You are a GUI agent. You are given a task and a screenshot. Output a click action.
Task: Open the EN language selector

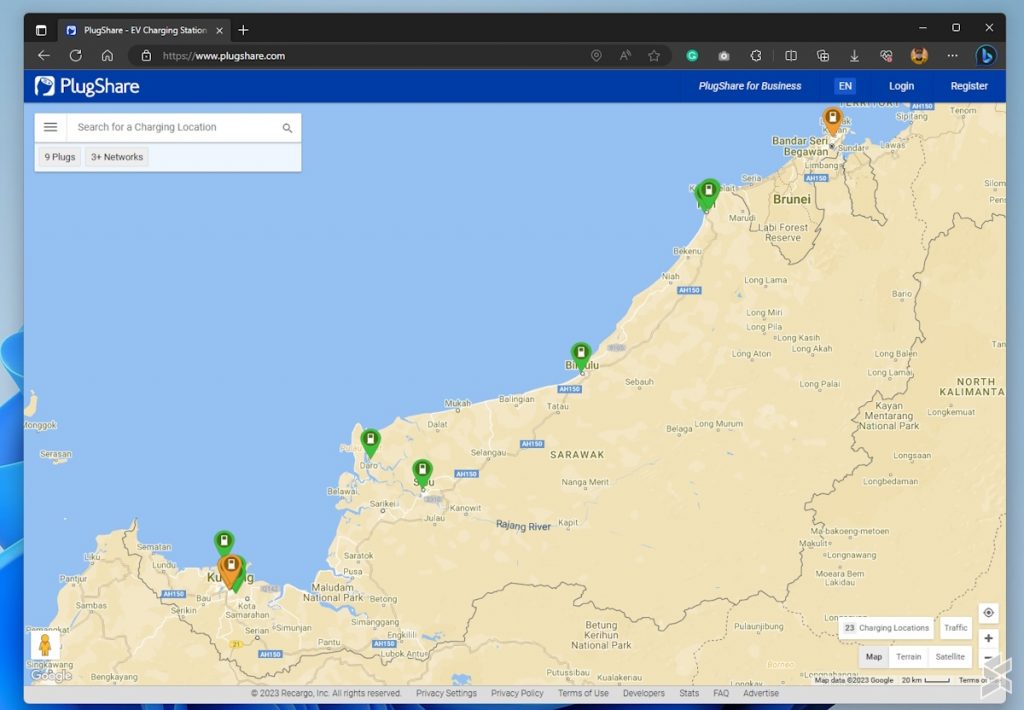[845, 86]
